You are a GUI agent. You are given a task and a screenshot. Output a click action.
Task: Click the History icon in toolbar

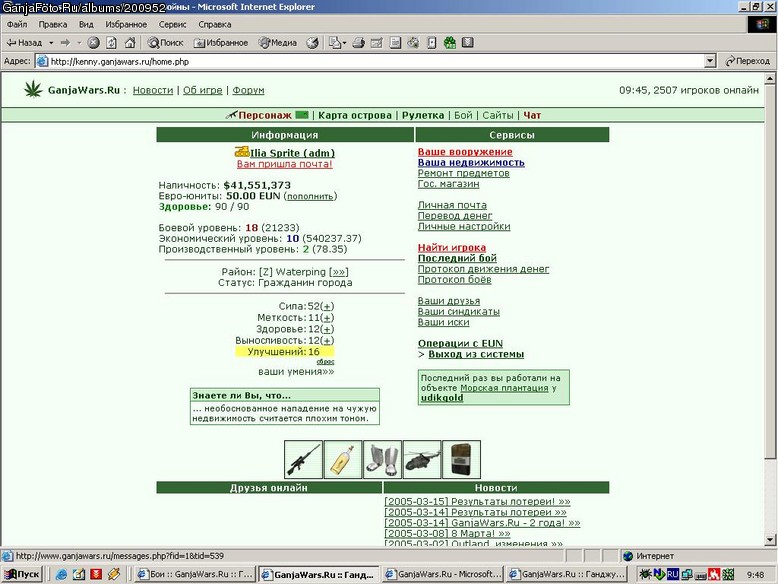[x=313, y=43]
